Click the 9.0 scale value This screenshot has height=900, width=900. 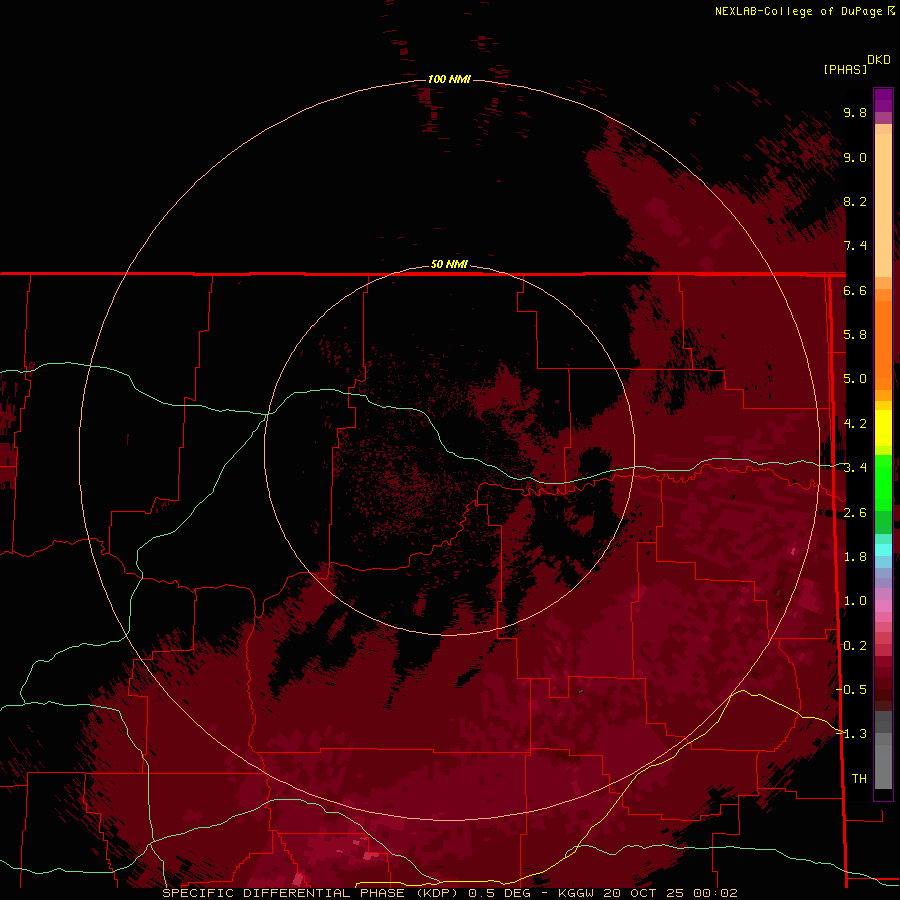click(x=855, y=157)
